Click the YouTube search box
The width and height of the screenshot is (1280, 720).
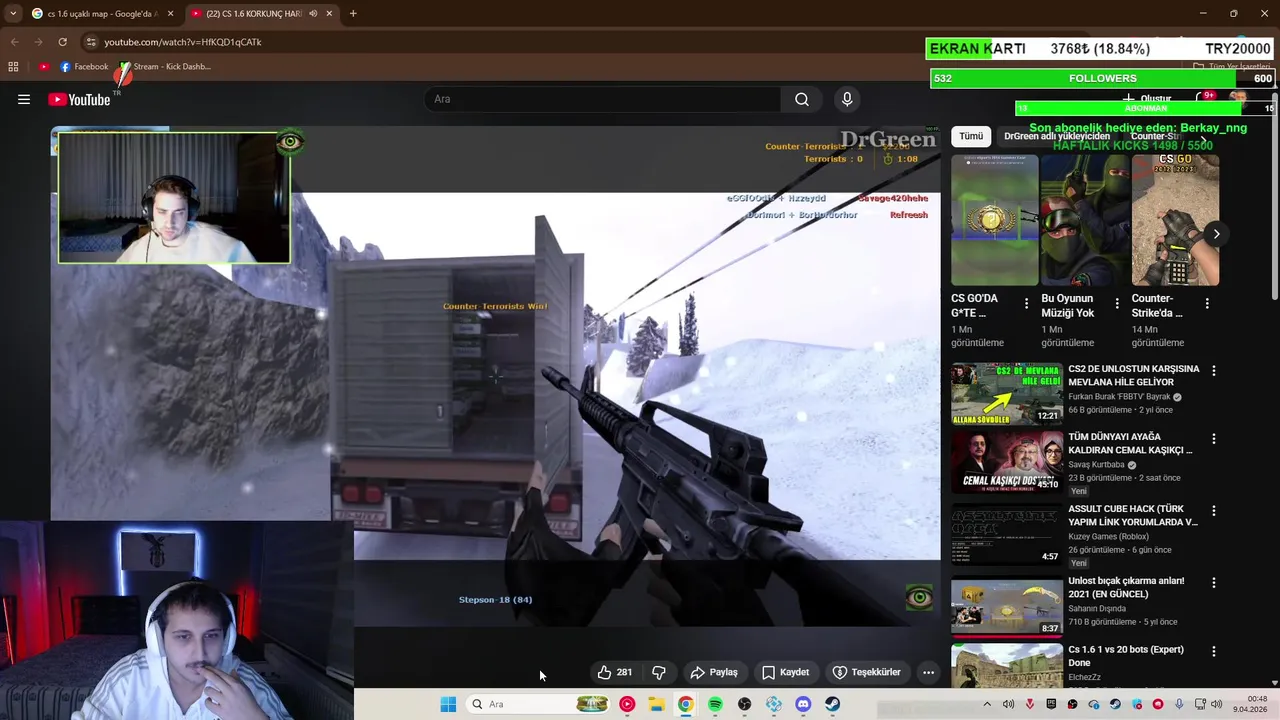[603, 99]
